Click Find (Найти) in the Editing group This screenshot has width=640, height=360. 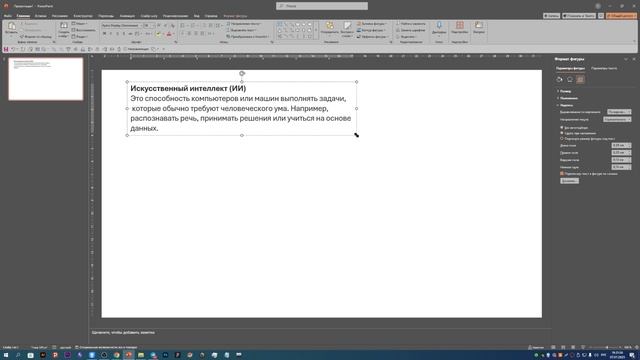coord(410,24)
